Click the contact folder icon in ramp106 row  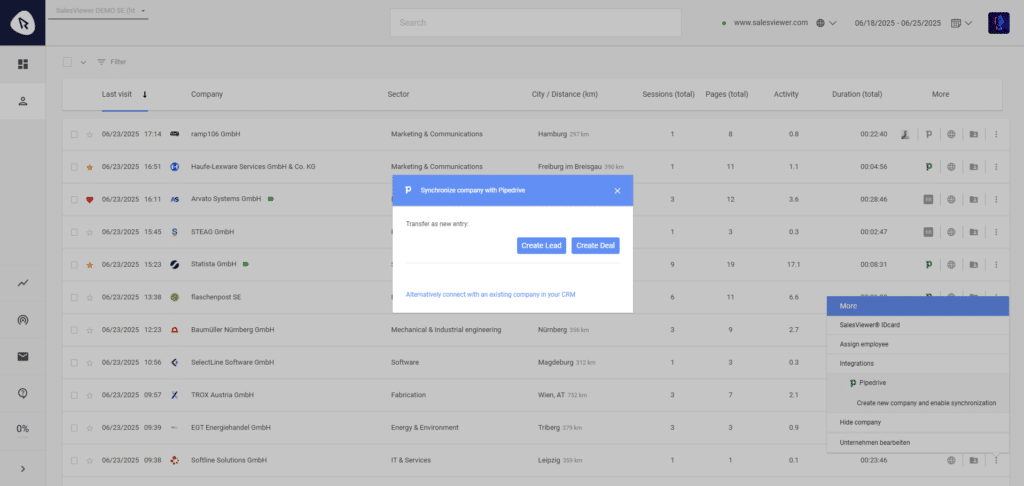[974, 134]
